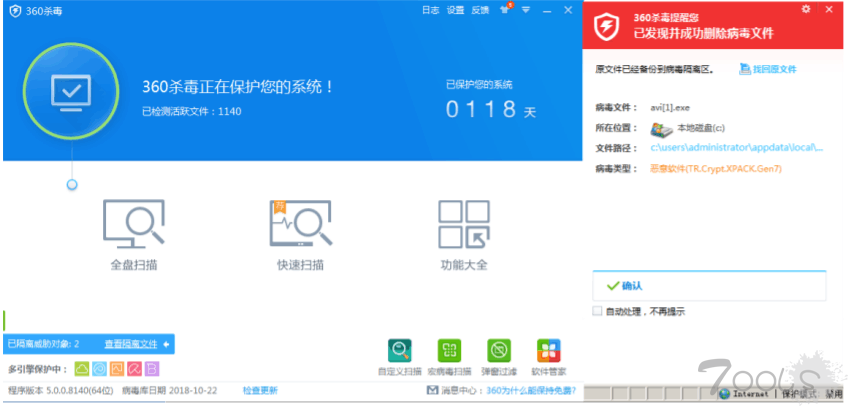Image resolution: width=853 pixels, height=411 pixels.
Task: Click the 0118 protected days counter
Action: pos(481,109)
